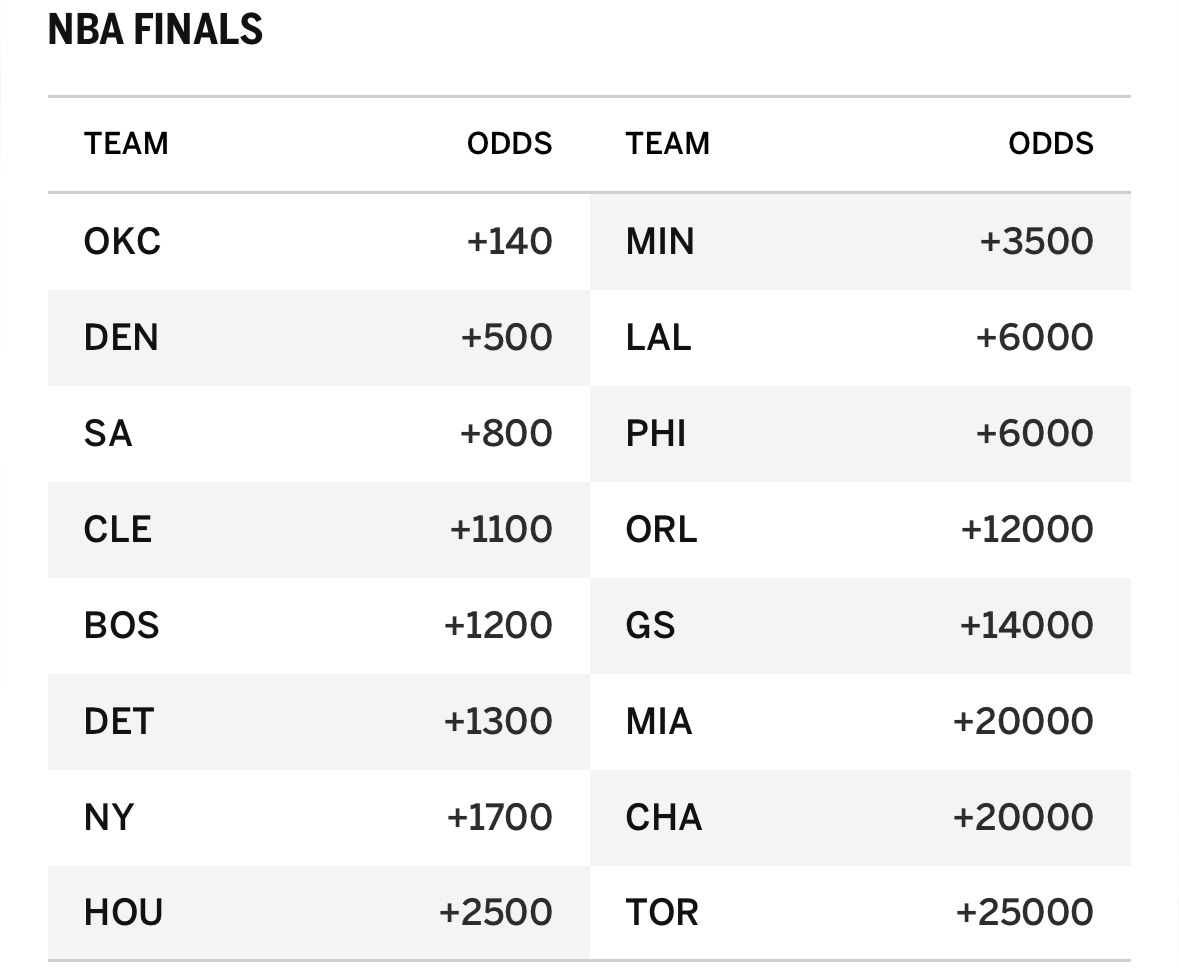Image resolution: width=1179 pixels, height=968 pixels.
Task: Click the PHI team label
Action: tap(656, 433)
